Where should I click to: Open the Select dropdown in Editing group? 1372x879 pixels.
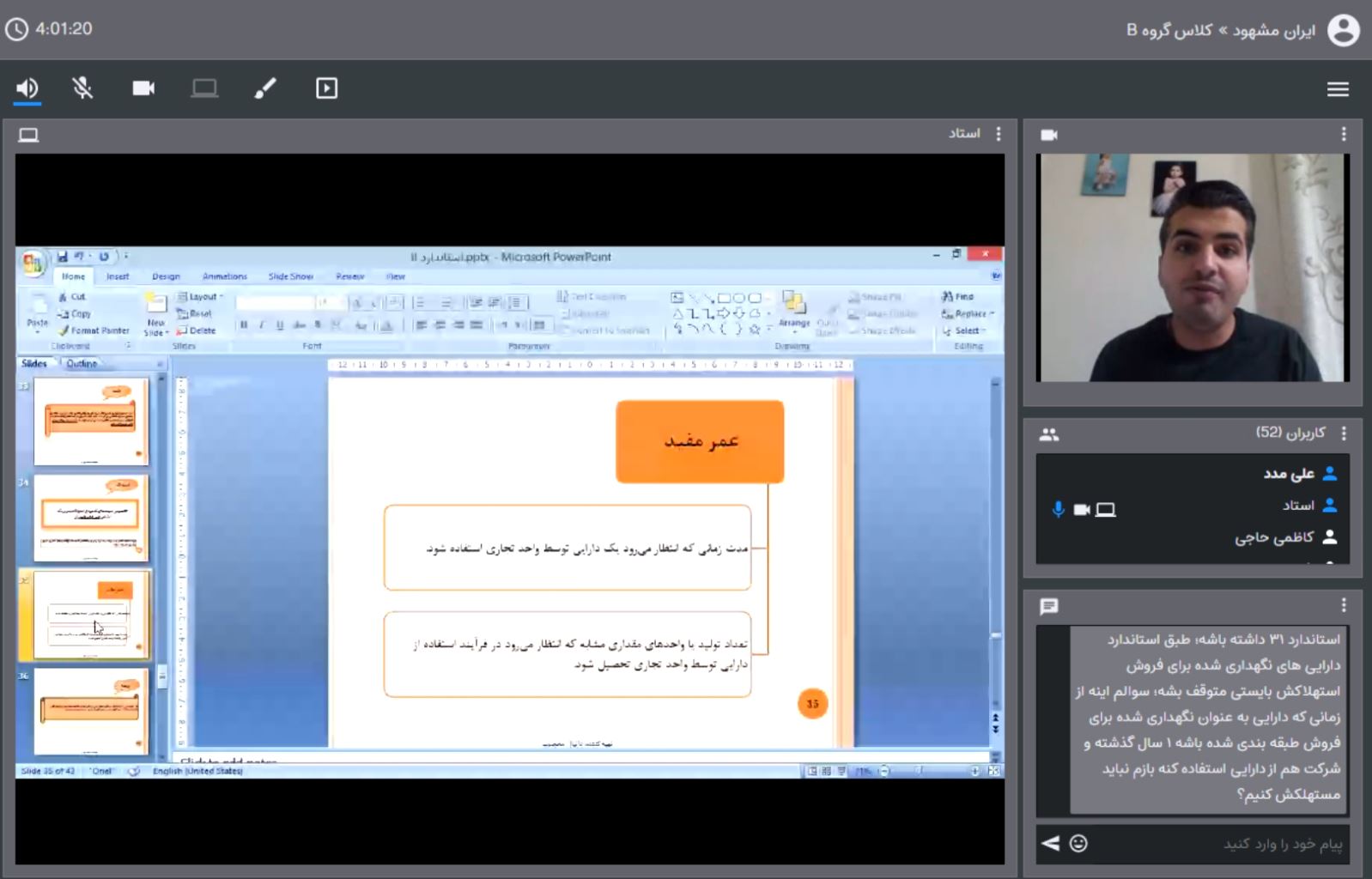click(x=963, y=330)
